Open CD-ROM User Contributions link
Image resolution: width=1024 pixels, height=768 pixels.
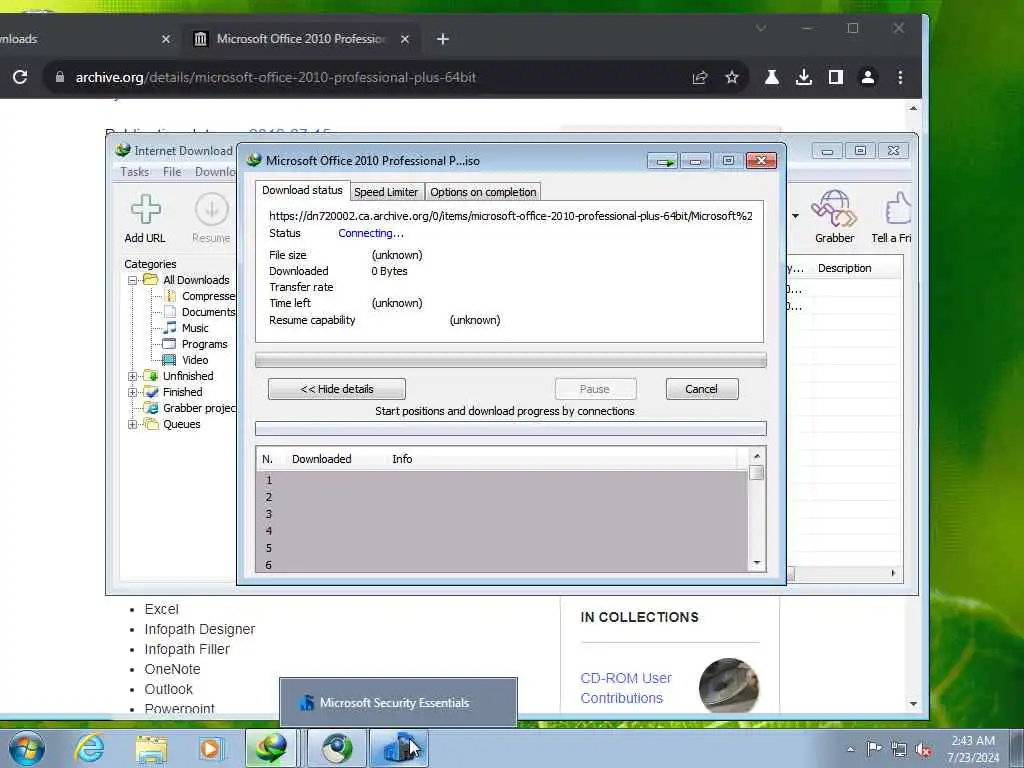(x=626, y=688)
